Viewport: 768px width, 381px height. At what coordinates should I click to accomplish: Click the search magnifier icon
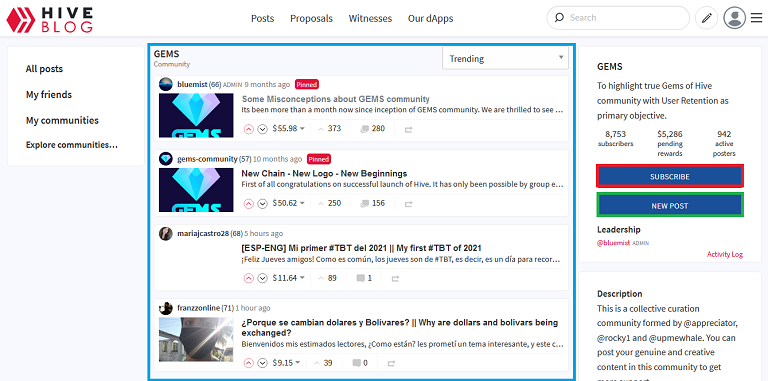click(559, 18)
